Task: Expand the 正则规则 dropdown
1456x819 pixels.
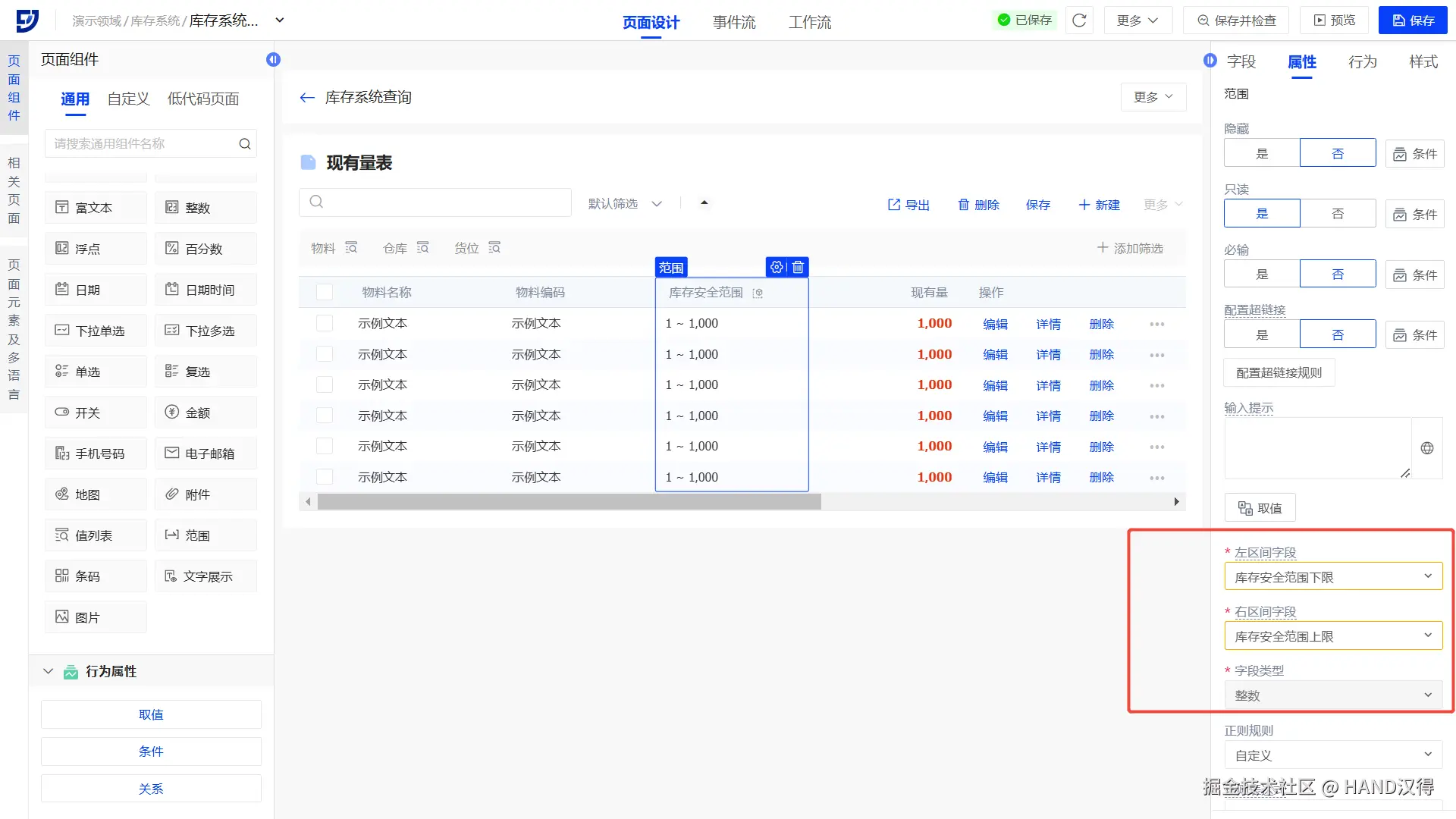Action: (1333, 755)
